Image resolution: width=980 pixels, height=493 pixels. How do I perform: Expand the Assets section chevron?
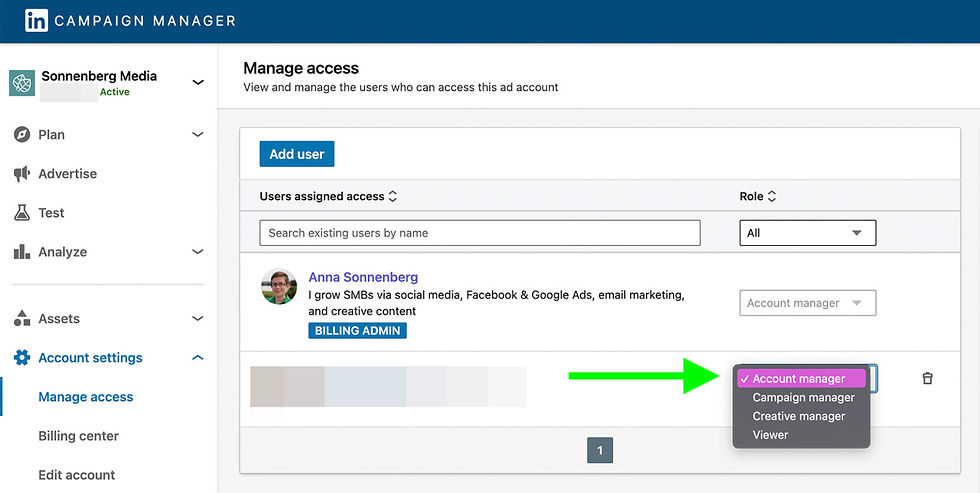198,319
